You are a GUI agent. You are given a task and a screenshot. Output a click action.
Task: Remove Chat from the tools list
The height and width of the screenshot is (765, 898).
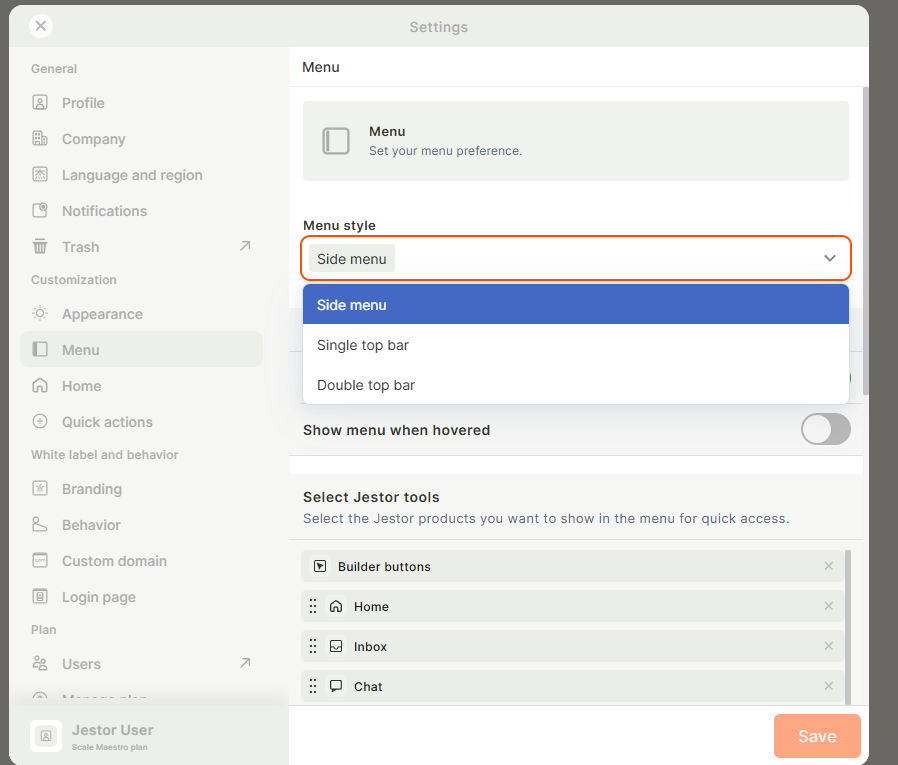click(x=829, y=686)
